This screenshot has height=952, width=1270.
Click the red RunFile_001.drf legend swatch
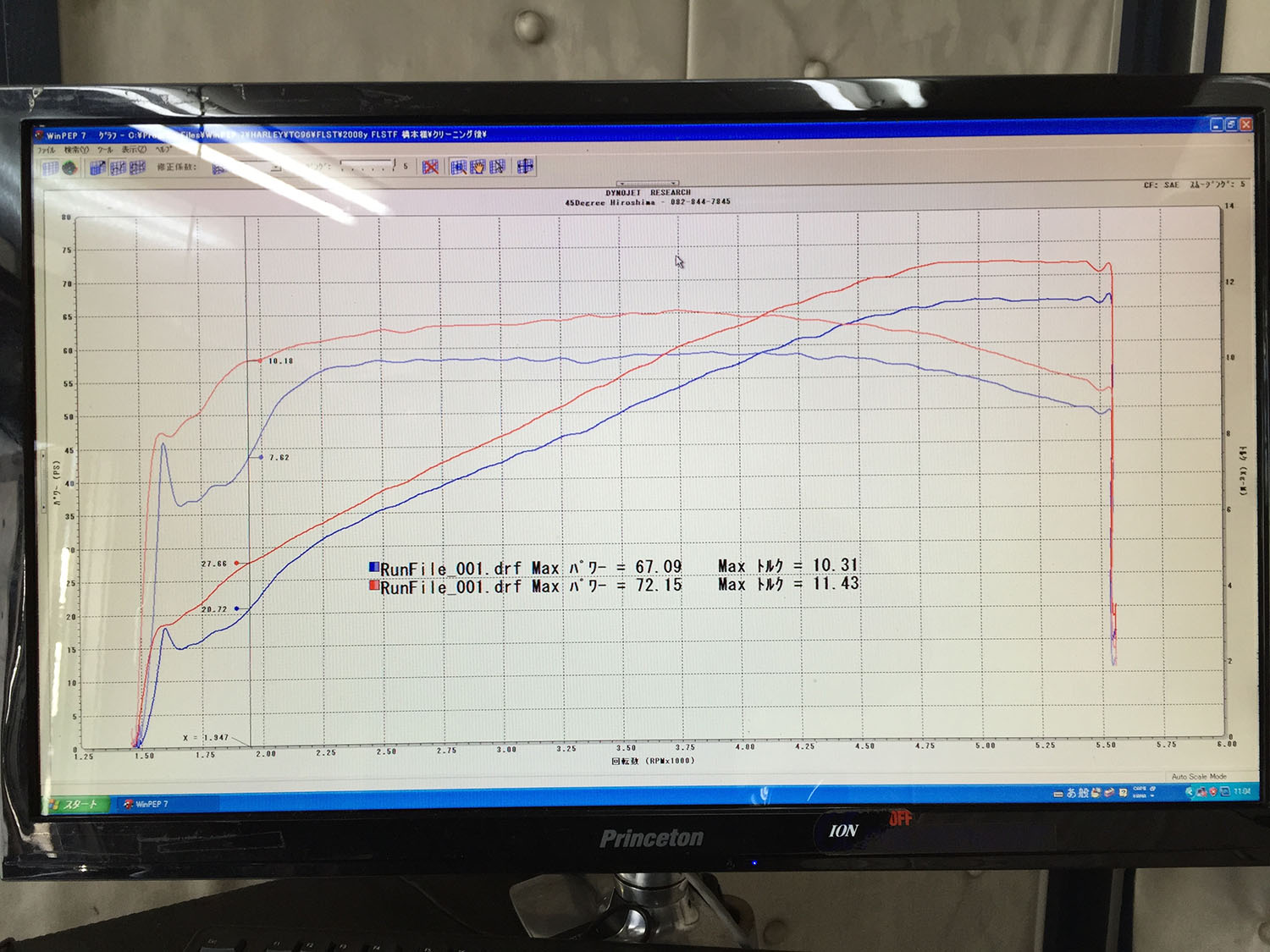(x=373, y=586)
